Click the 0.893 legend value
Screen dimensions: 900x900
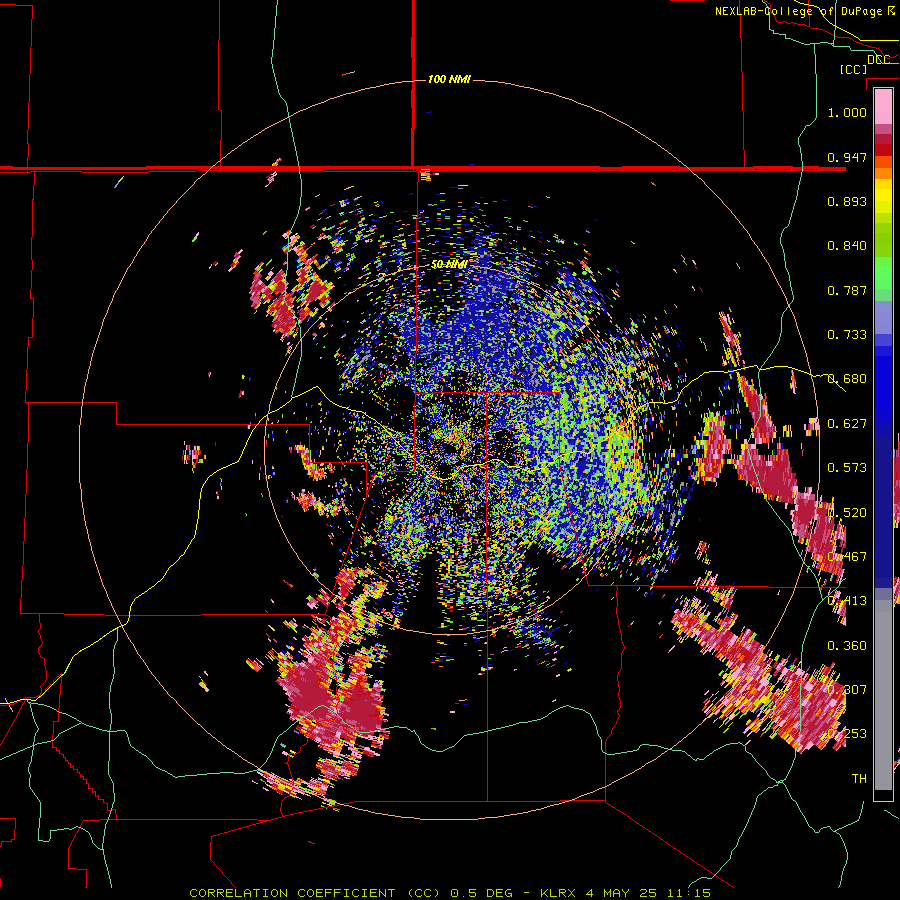click(847, 201)
